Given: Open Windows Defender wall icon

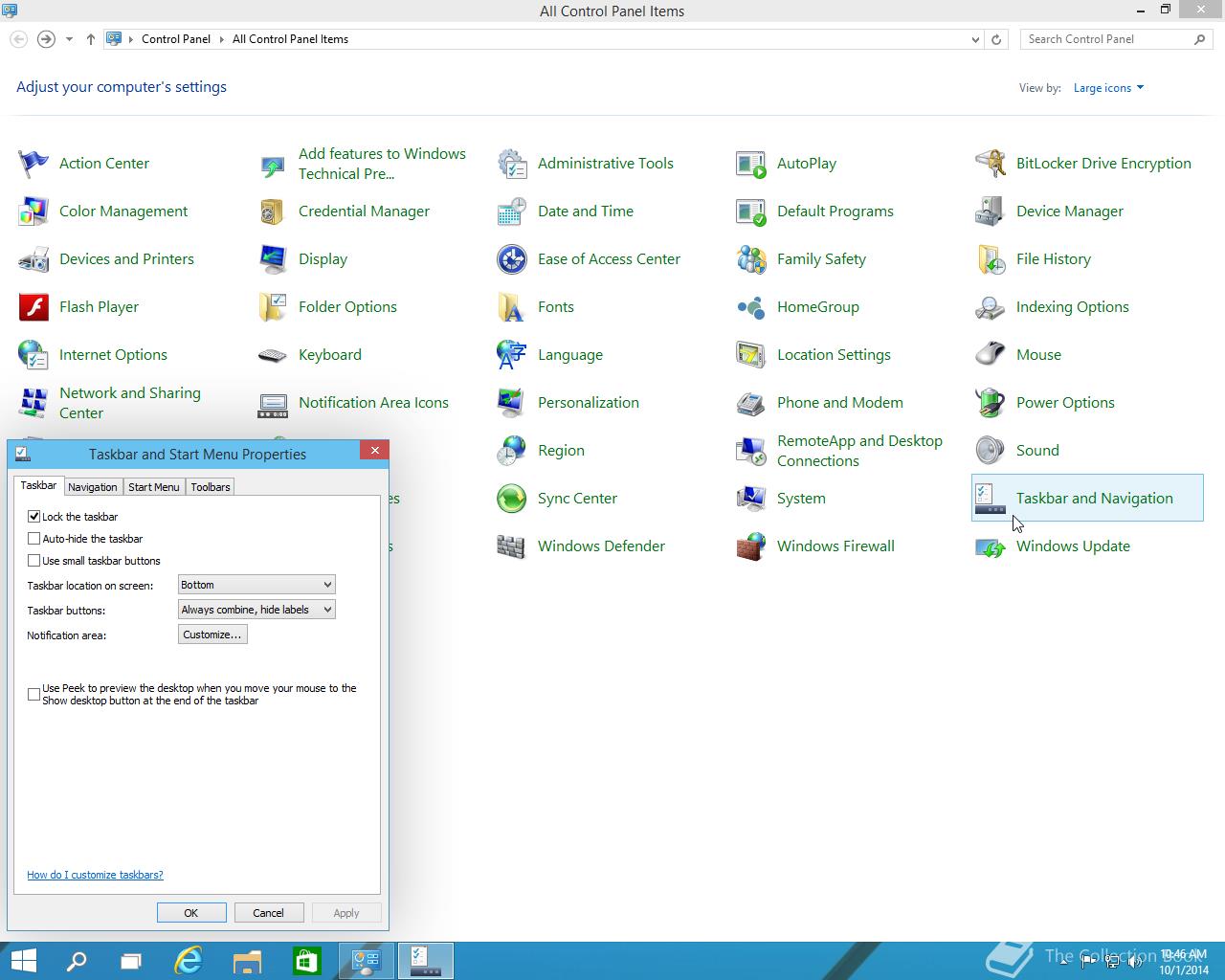Looking at the screenshot, I should [512, 546].
